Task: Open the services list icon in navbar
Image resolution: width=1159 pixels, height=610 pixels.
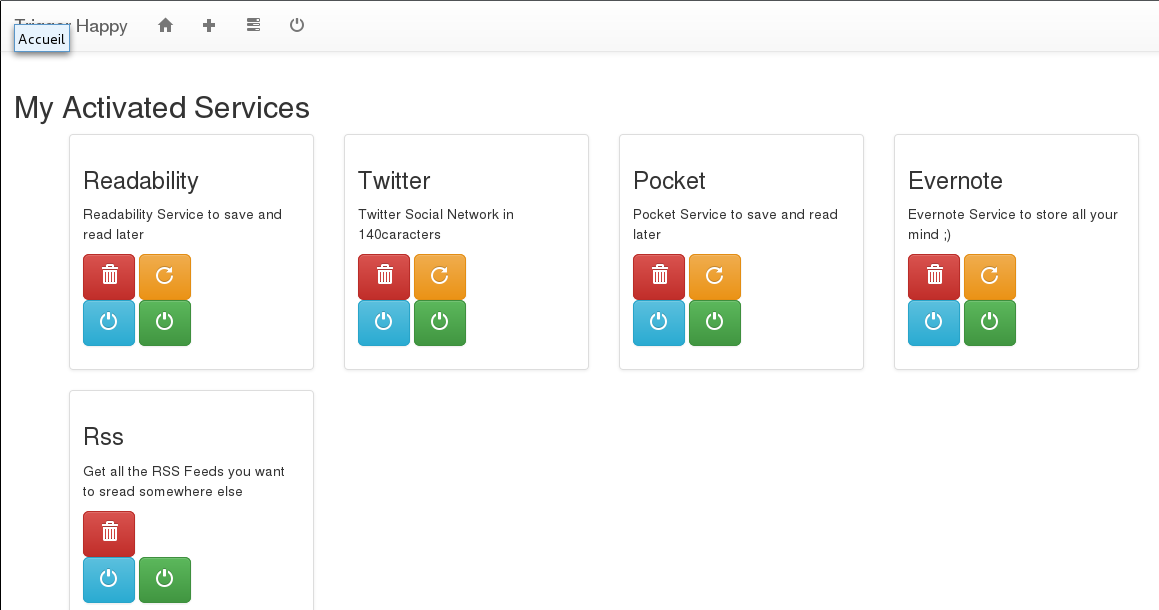Action: [x=254, y=25]
